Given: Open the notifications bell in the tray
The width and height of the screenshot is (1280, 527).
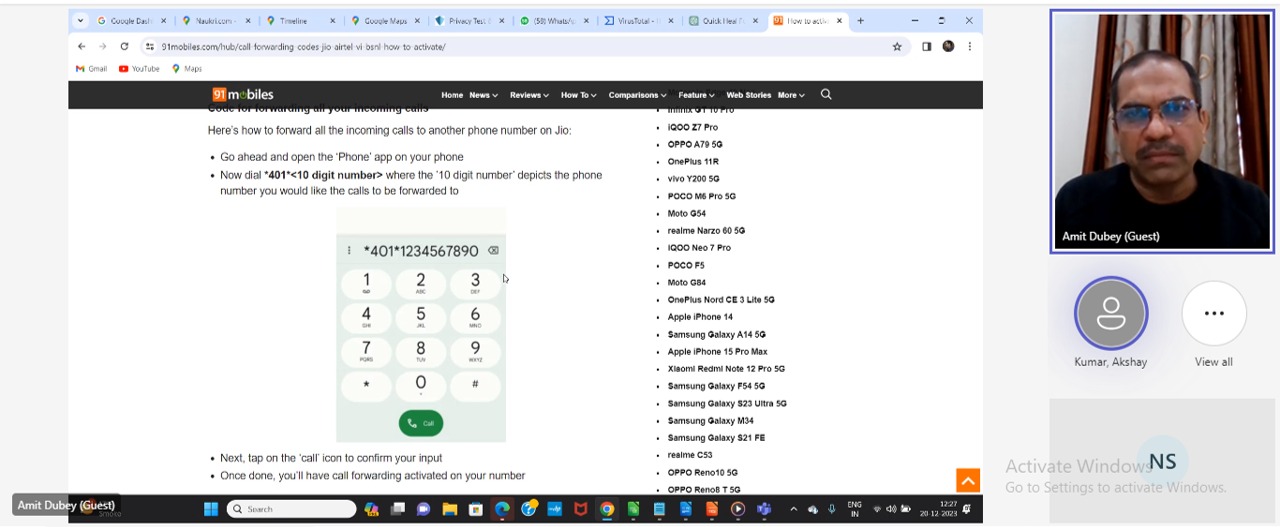Looking at the screenshot, I should click(966, 509).
